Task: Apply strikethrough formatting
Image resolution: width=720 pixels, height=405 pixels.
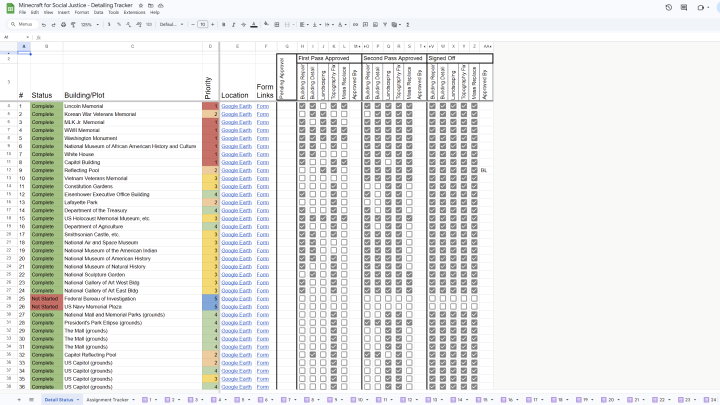Action: 243,24
